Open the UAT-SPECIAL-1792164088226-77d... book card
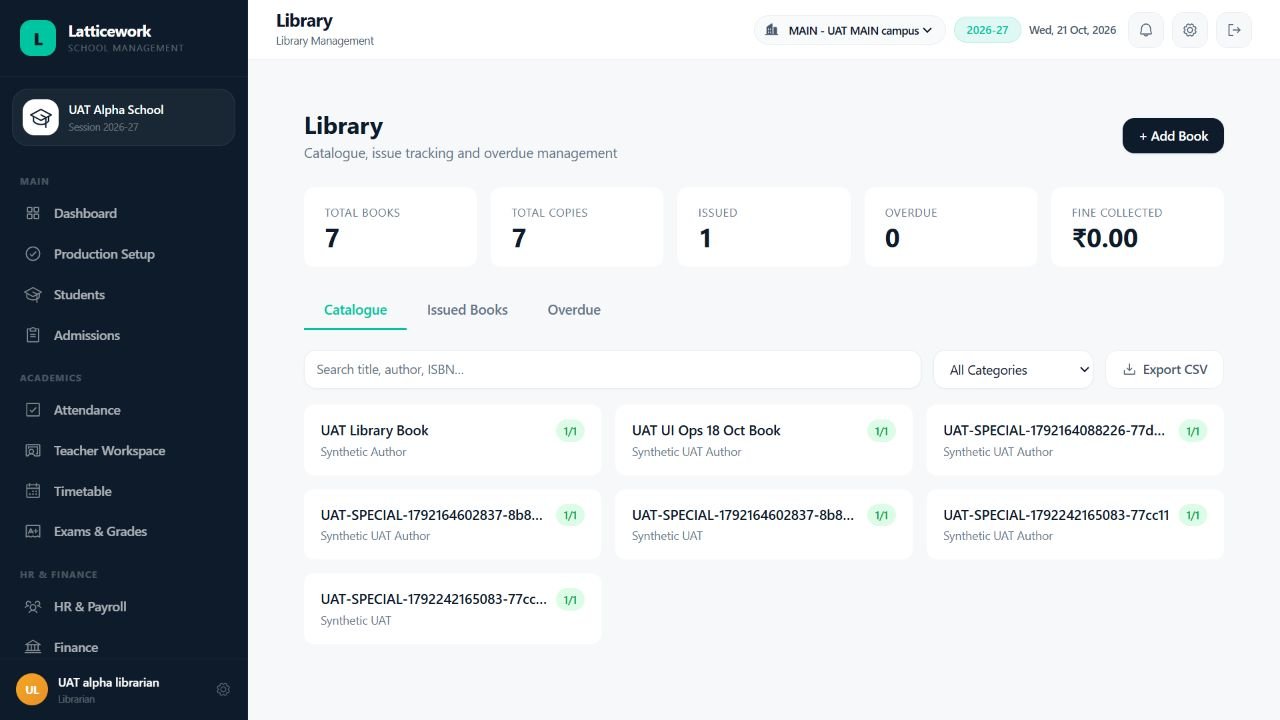The image size is (1280, 720). point(1075,440)
